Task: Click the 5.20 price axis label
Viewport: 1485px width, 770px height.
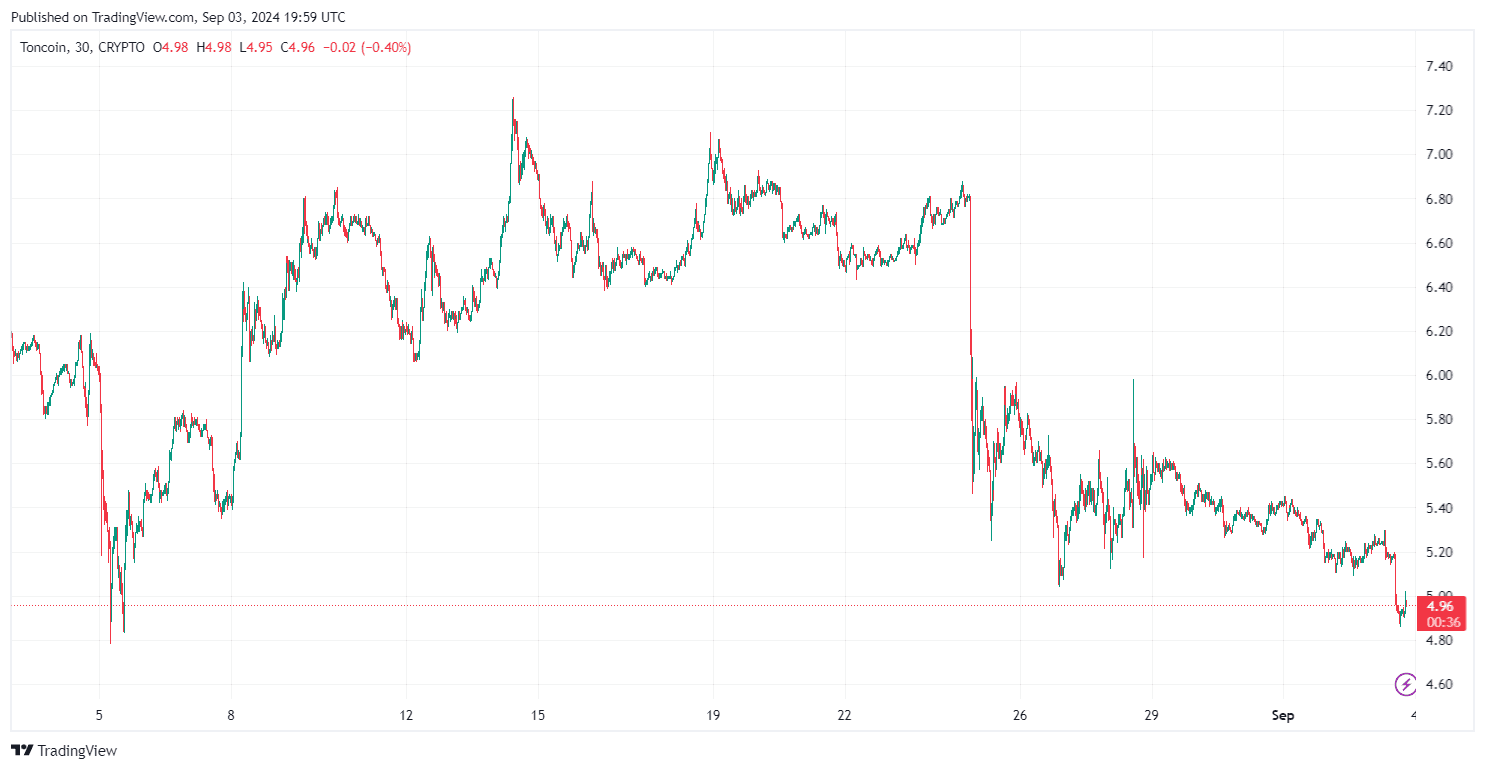Action: tap(1439, 552)
